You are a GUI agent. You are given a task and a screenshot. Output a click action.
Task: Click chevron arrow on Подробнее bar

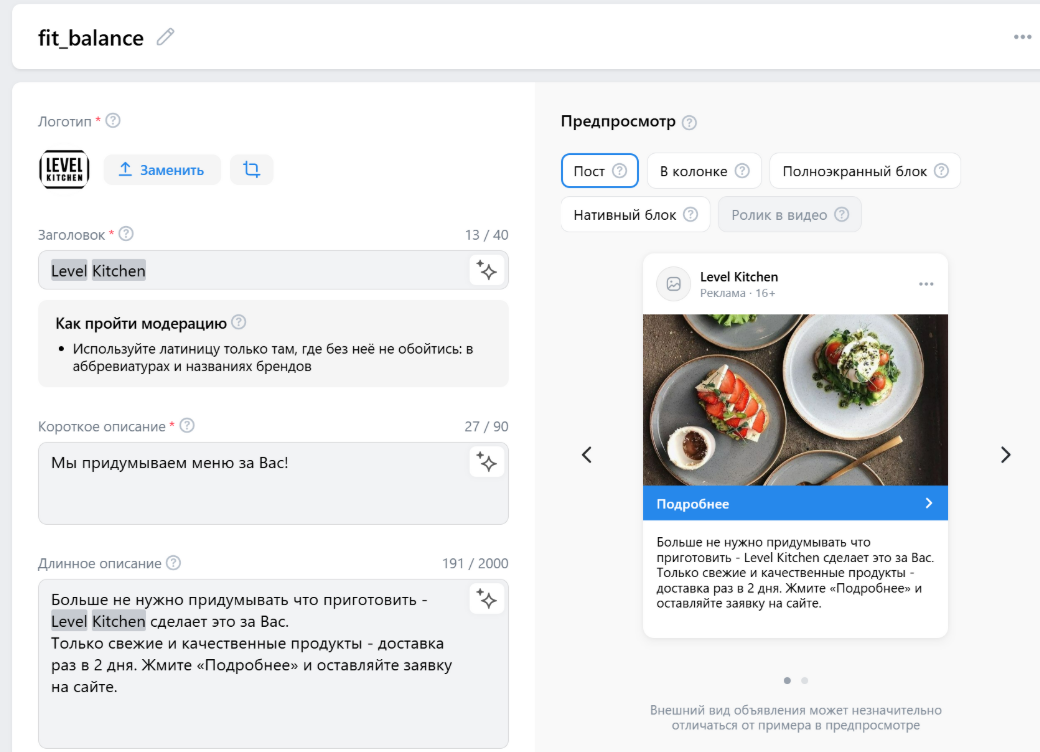point(929,504)
